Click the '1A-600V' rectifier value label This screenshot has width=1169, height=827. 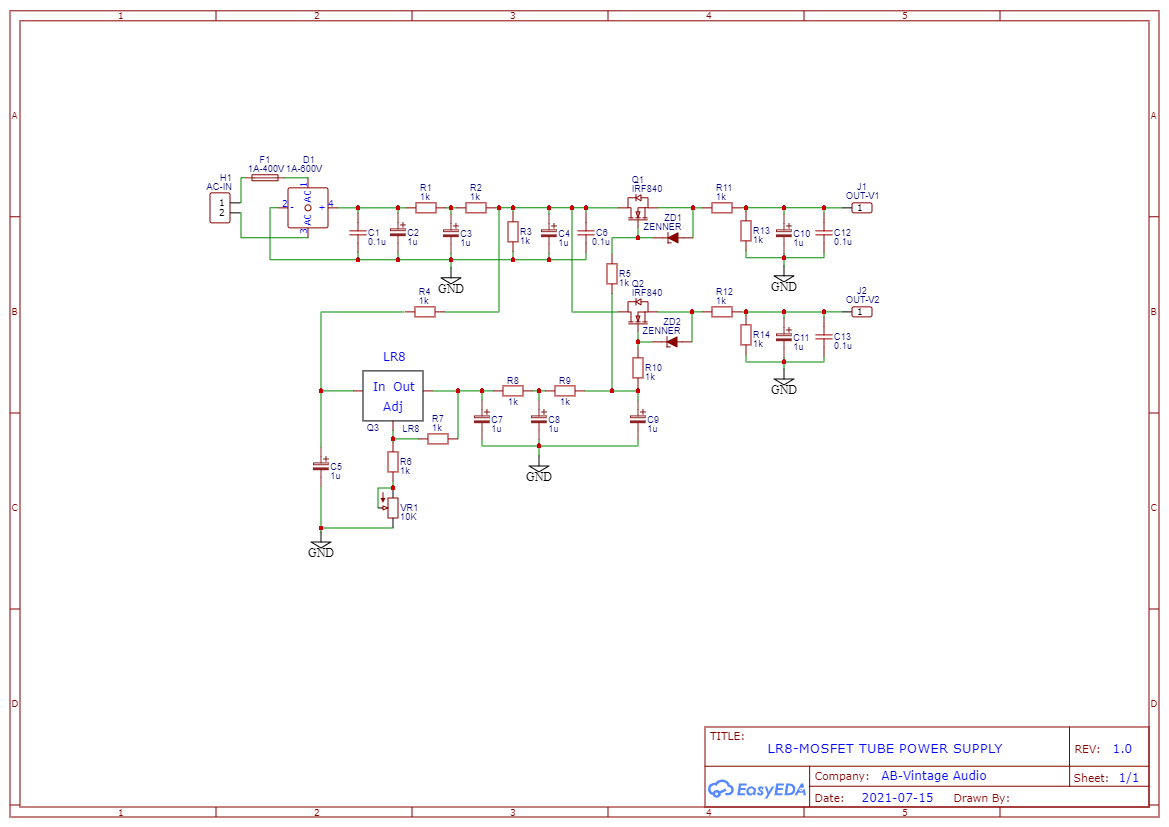(x=304, y=169)
